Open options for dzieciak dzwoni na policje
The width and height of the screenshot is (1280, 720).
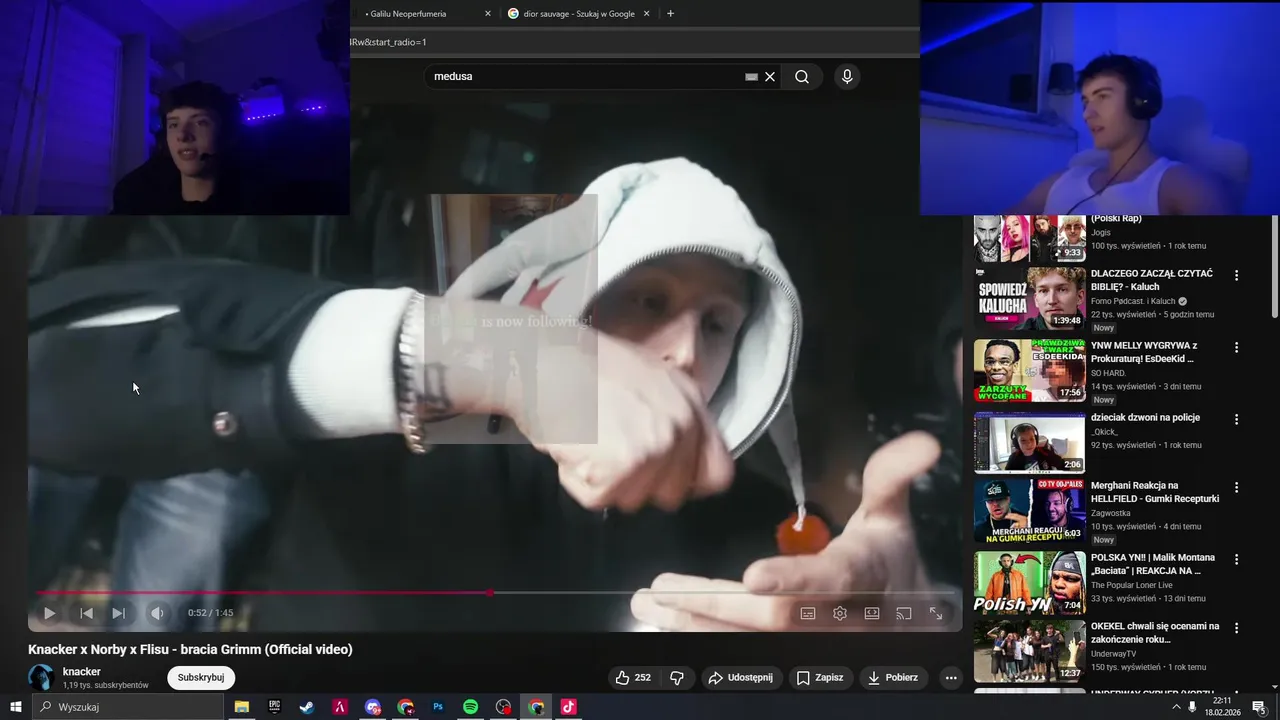(x=1236, y=419)
